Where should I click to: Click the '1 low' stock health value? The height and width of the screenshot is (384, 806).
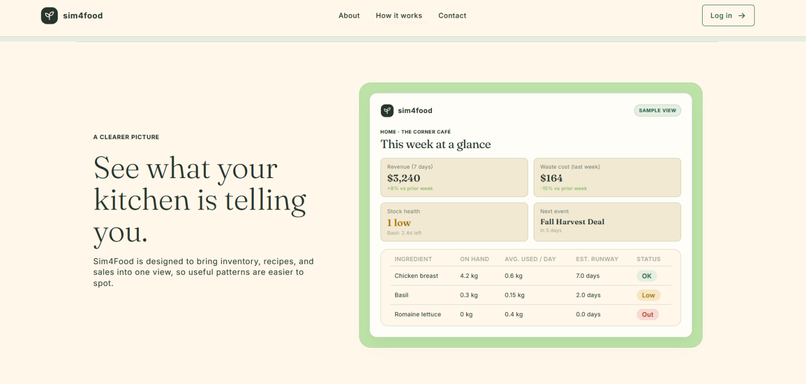399,223
